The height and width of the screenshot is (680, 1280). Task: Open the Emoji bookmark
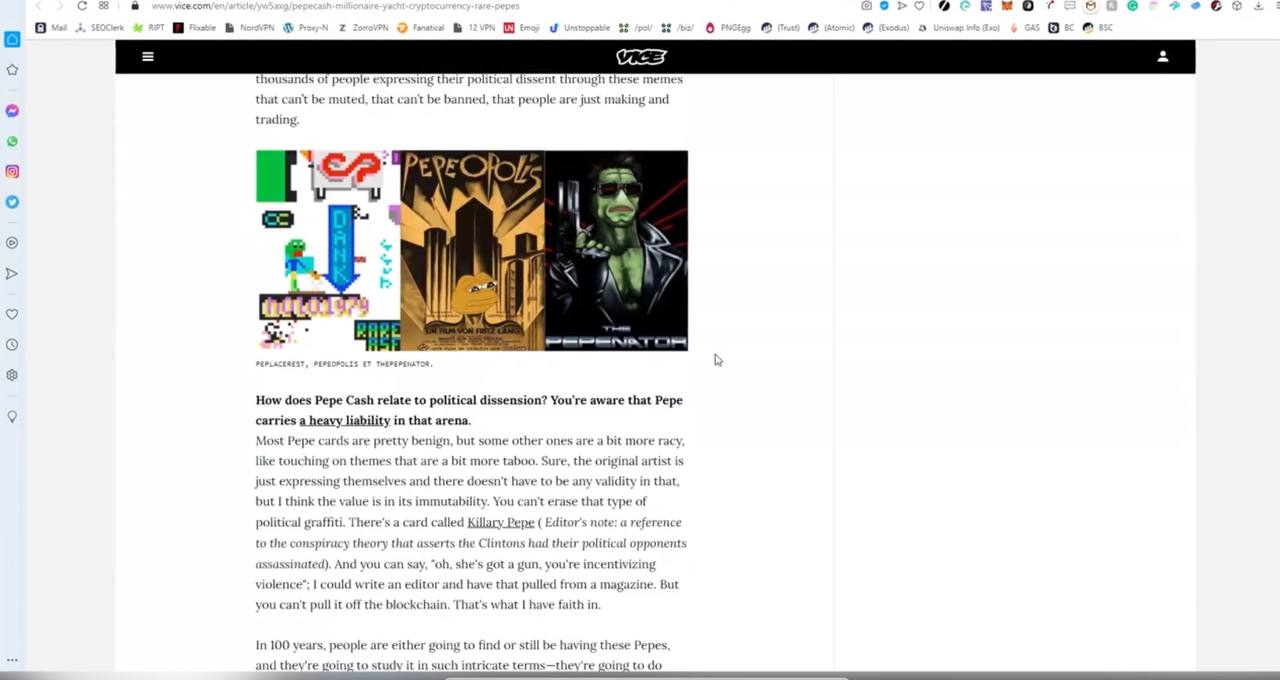pos(522,28)
